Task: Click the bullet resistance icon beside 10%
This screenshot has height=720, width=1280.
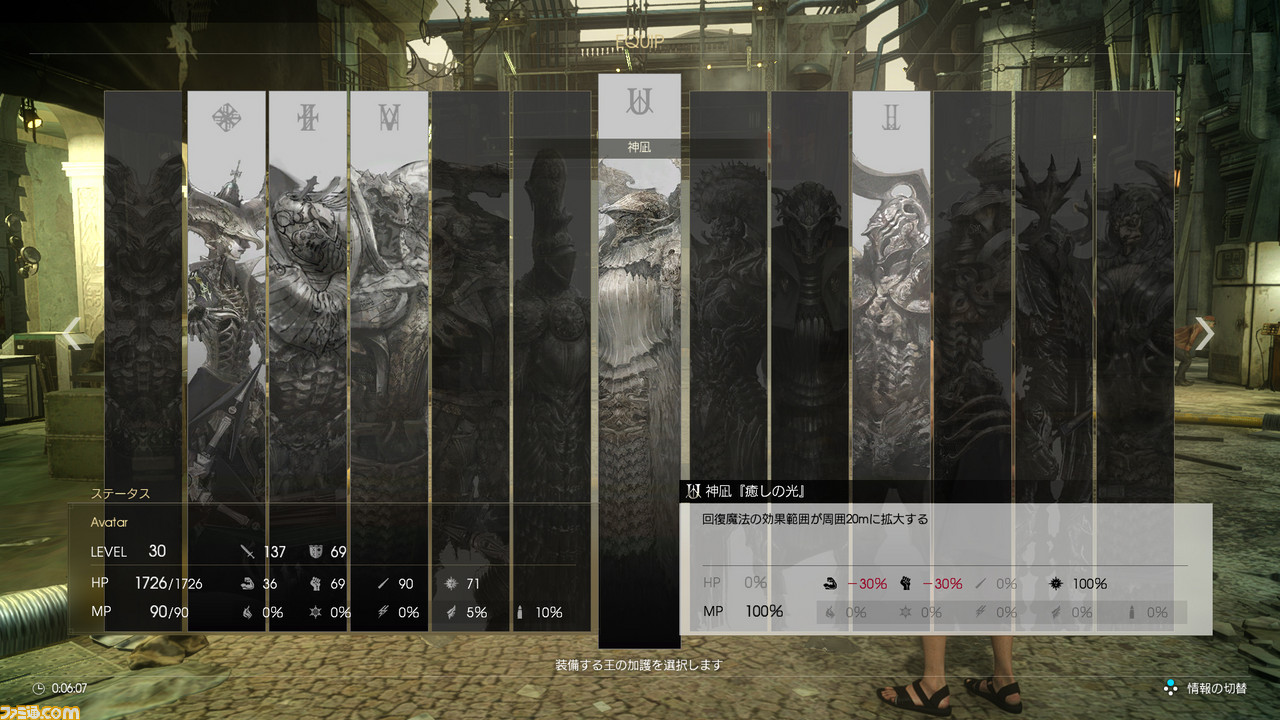Action: (520, 612)
